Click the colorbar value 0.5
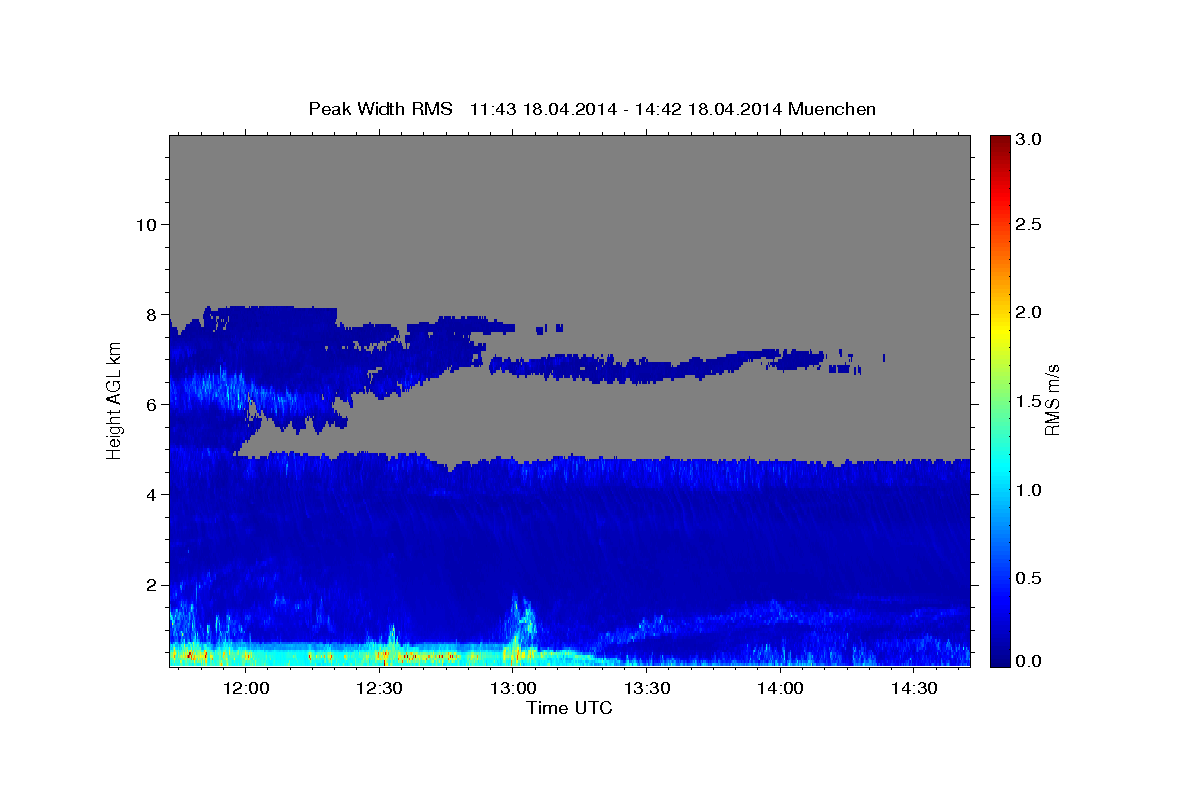The height and width of the screenshot is (800, 1200). [x=1030, y=578]
